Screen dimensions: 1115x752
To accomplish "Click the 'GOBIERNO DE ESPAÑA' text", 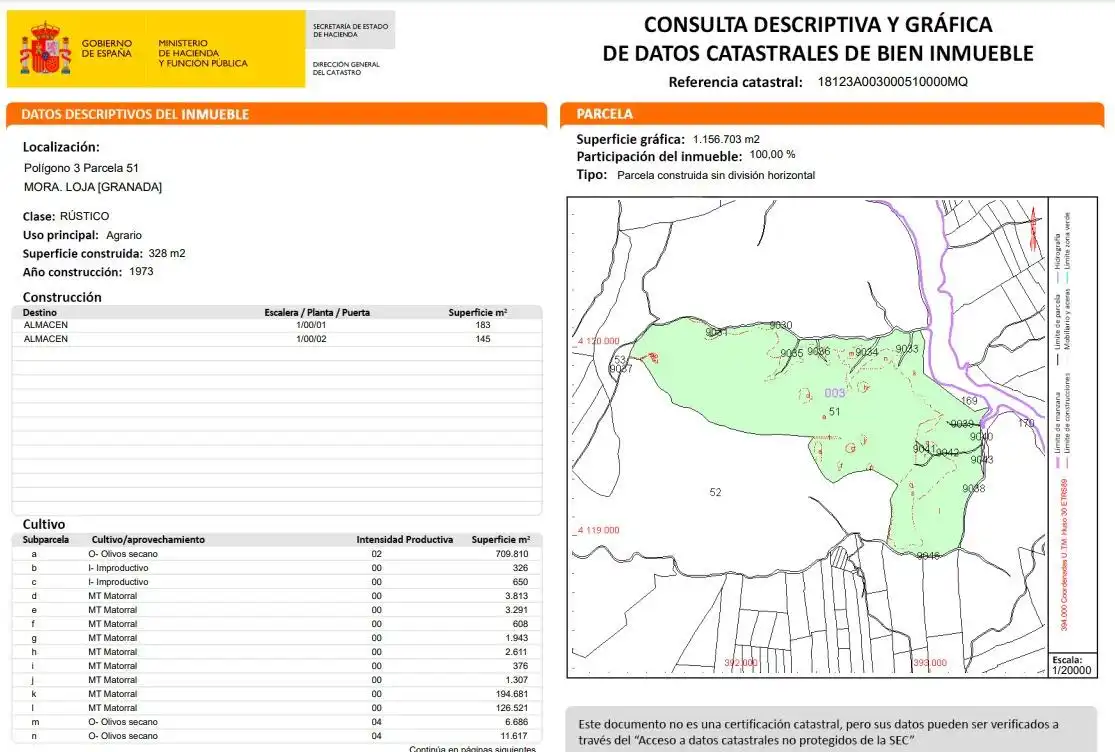I will coord(107,48).
